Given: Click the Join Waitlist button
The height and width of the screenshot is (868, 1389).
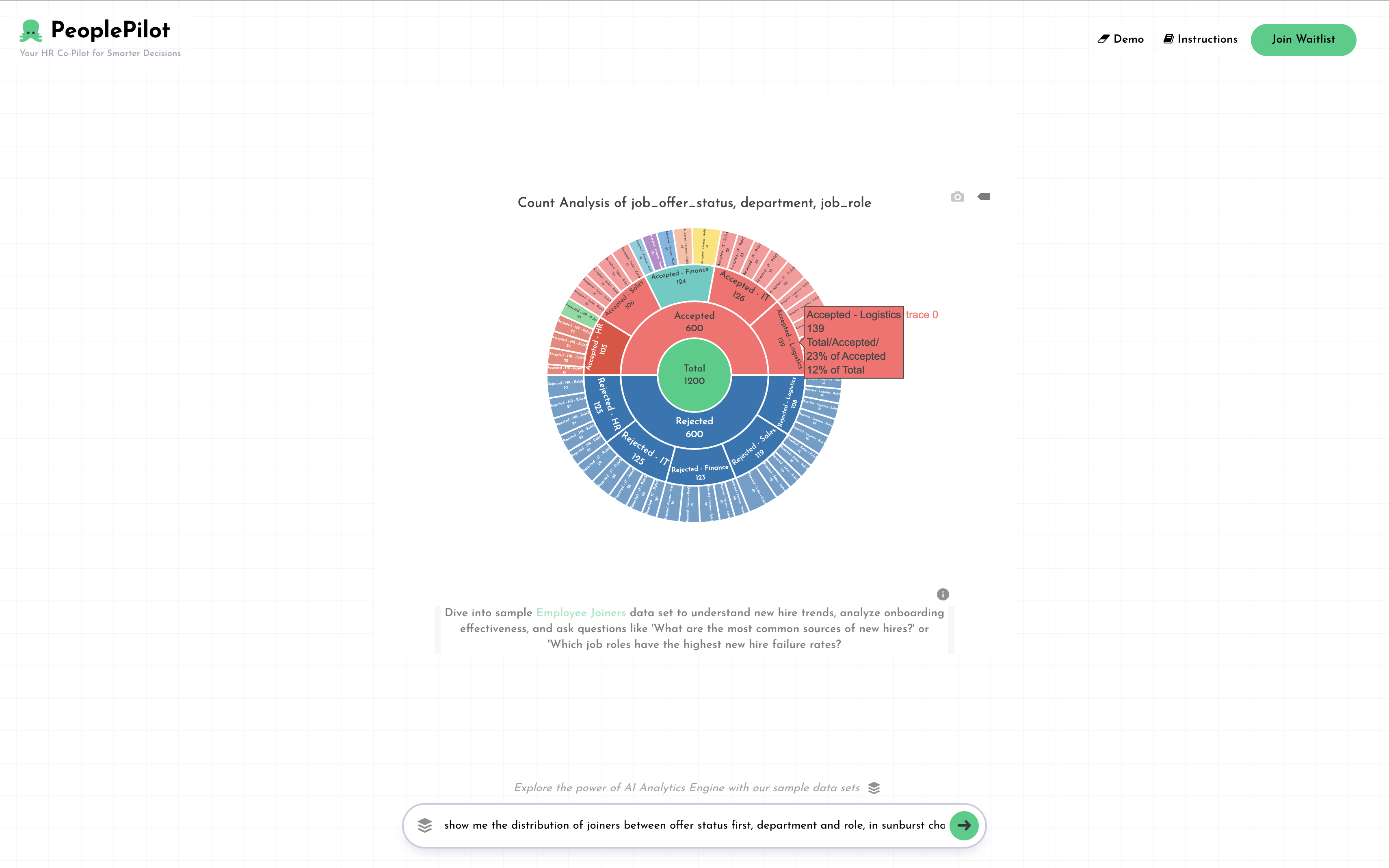Looking at the screenshot, I should [x=1302, y=39].
